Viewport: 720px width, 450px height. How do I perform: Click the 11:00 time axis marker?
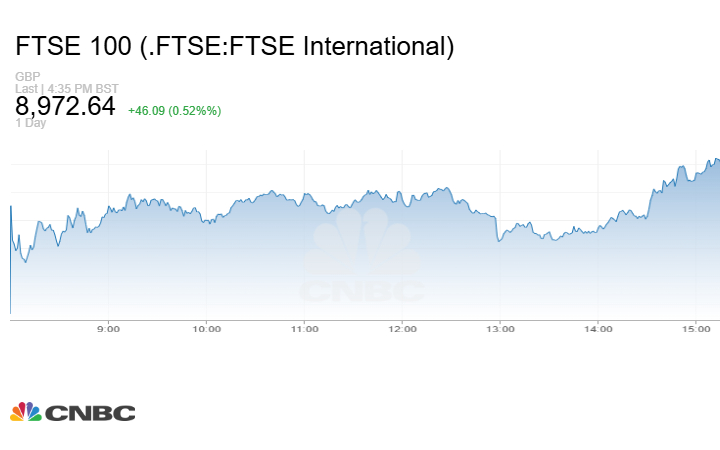pos(304,328)
